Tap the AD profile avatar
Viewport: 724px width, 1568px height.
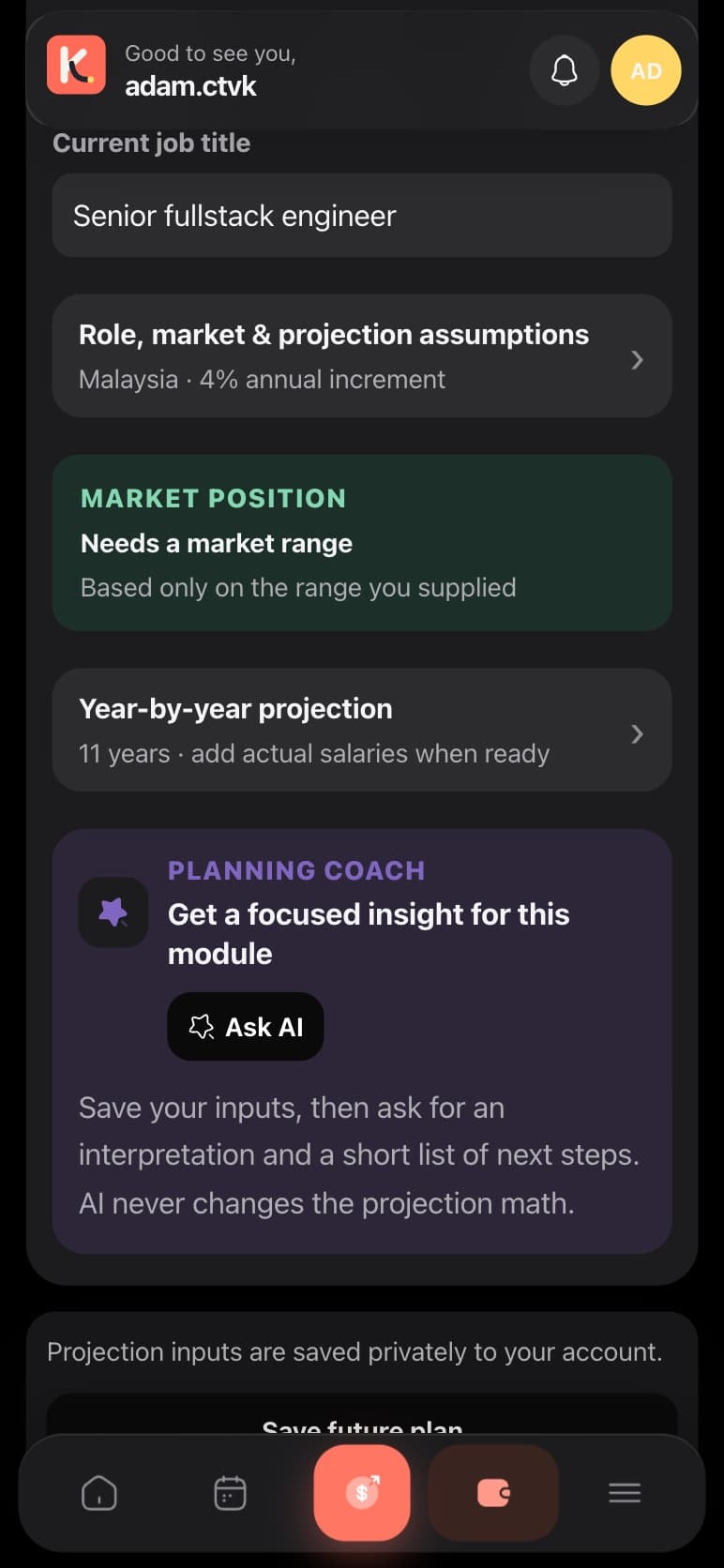click(x=645, y=70)
